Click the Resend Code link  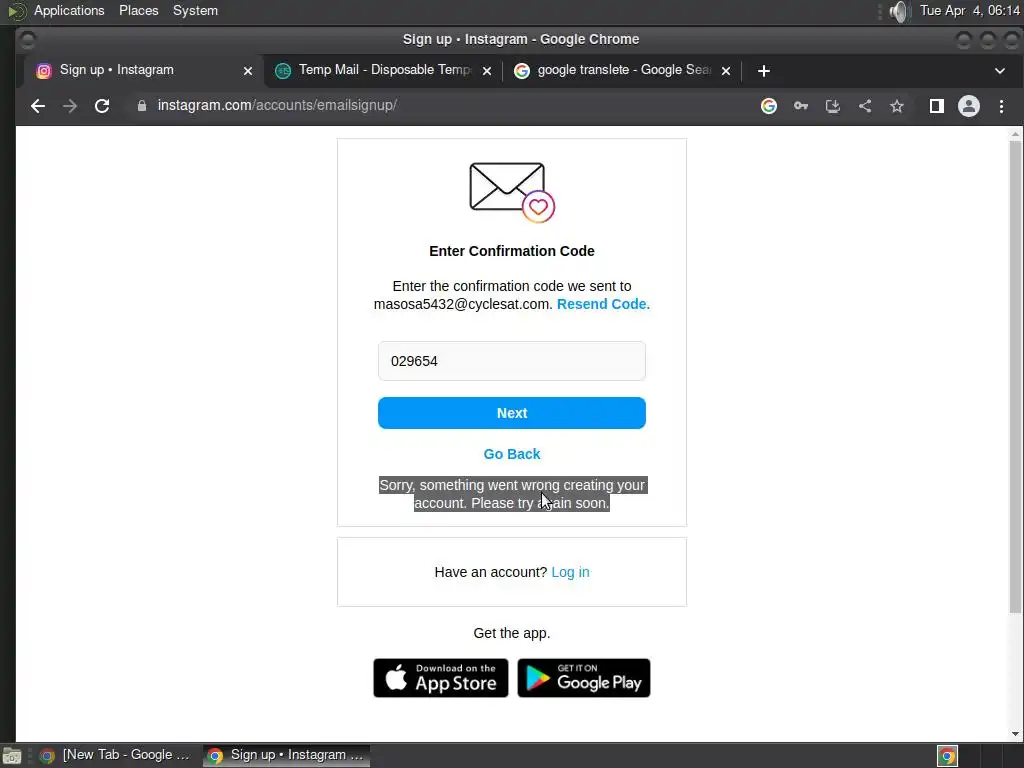603,304
